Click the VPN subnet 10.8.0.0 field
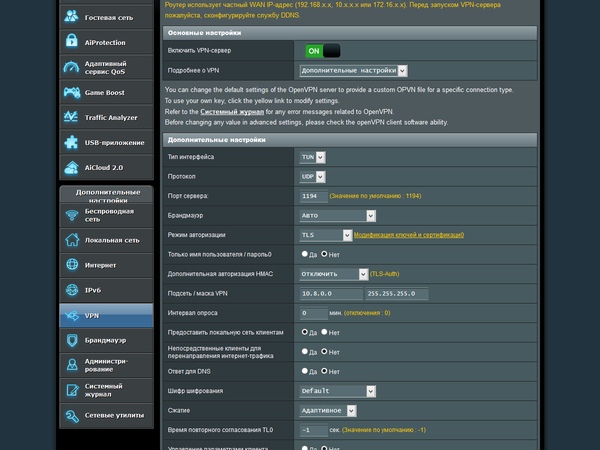The width and height of the screenshot is (600, 450). (331, 293)
